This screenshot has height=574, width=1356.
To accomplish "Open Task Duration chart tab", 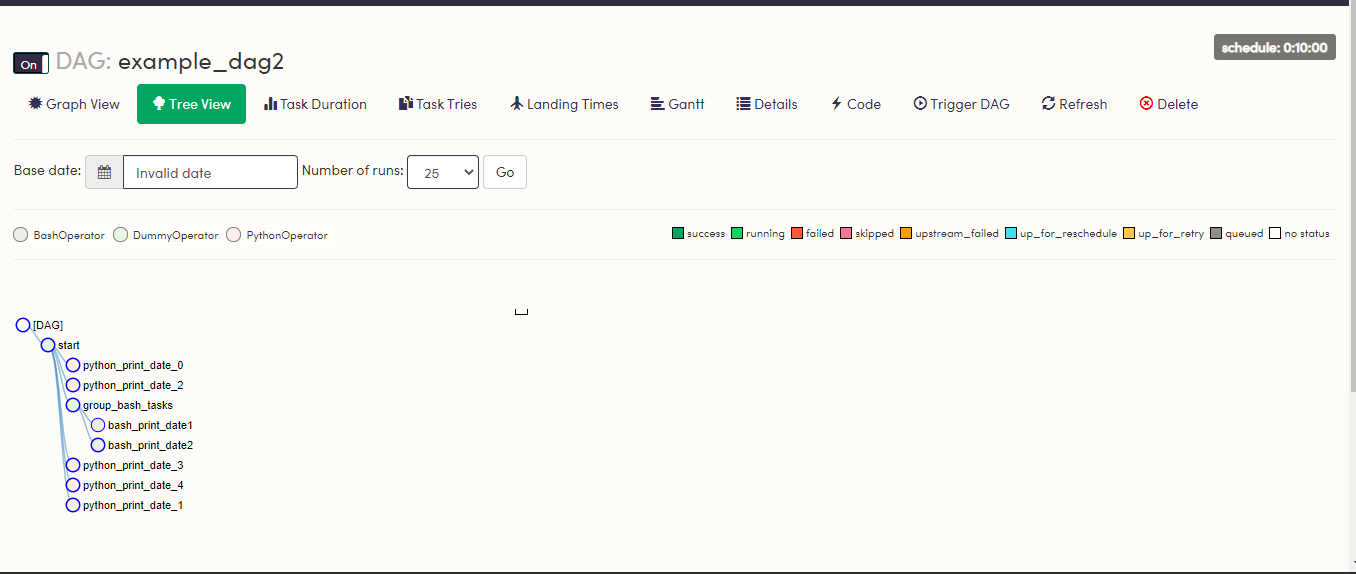I will [315, 104].
